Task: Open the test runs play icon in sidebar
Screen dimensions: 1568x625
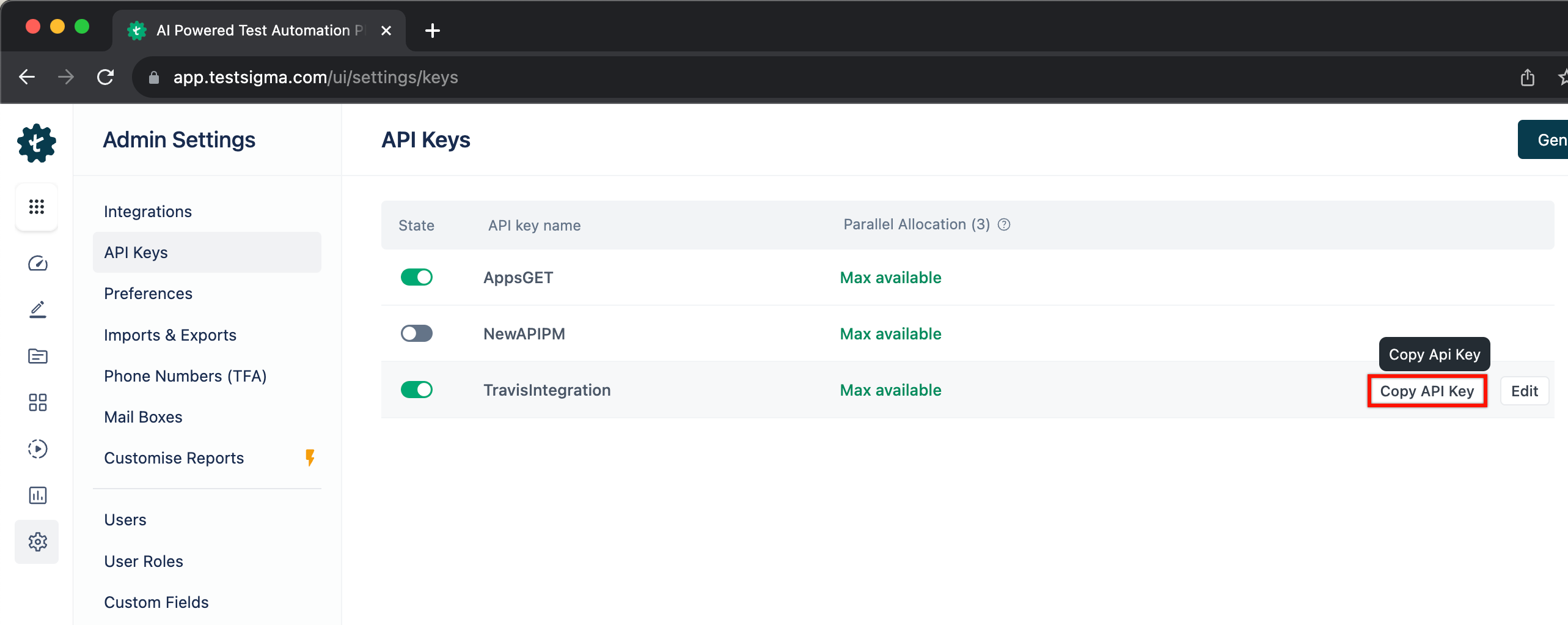Action: point(37,449)
